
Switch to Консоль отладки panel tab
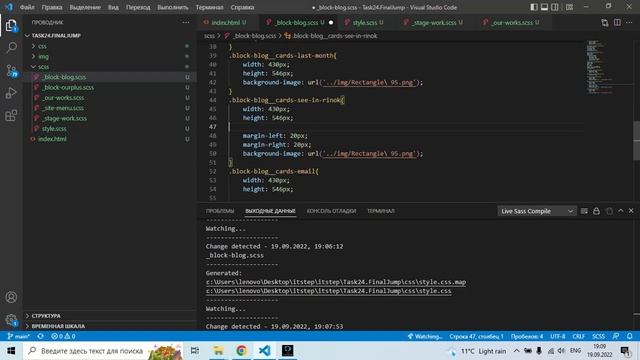(331, 211)
